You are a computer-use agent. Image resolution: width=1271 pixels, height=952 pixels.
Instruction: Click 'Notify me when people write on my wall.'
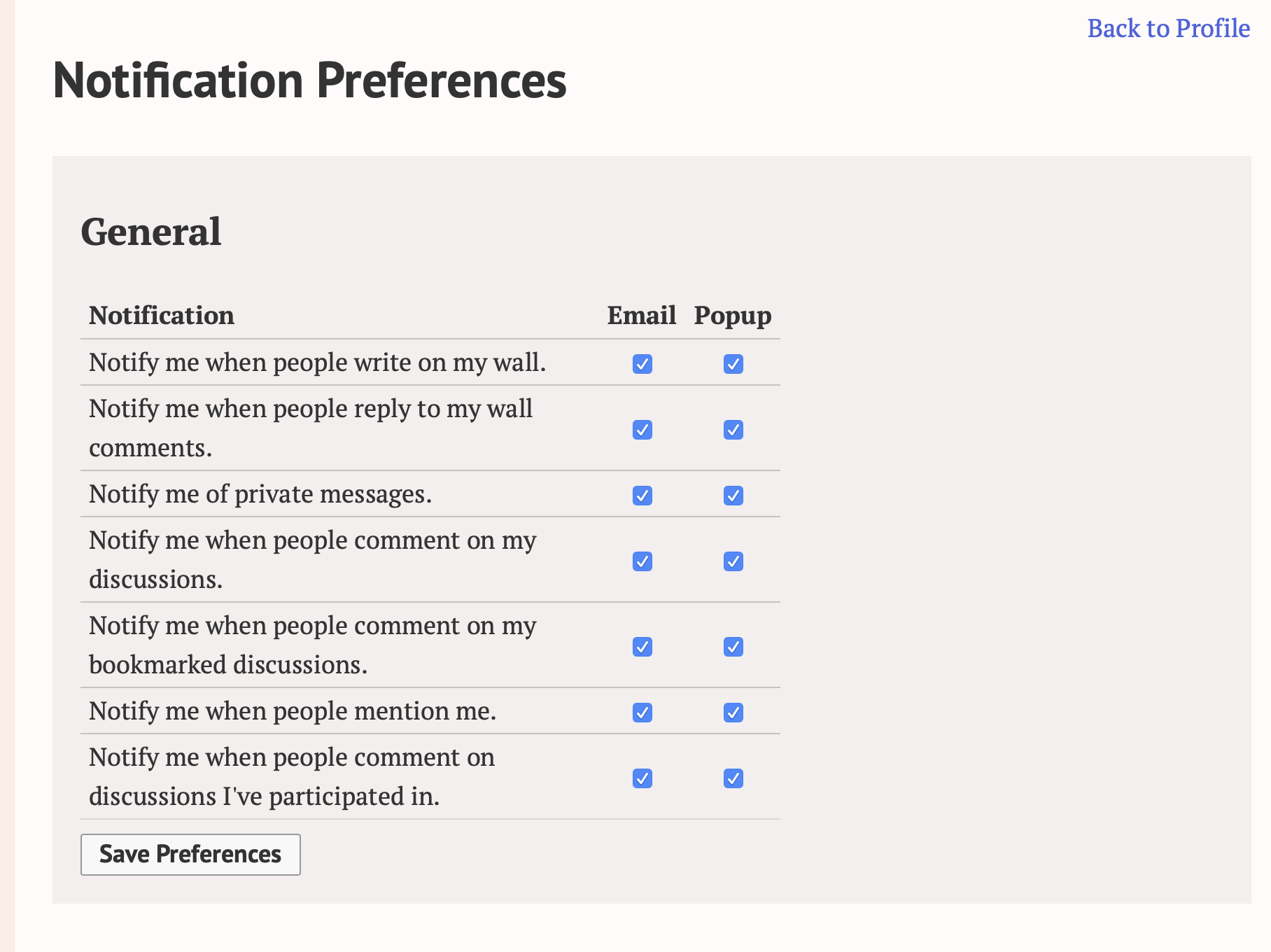pos(317,363)
